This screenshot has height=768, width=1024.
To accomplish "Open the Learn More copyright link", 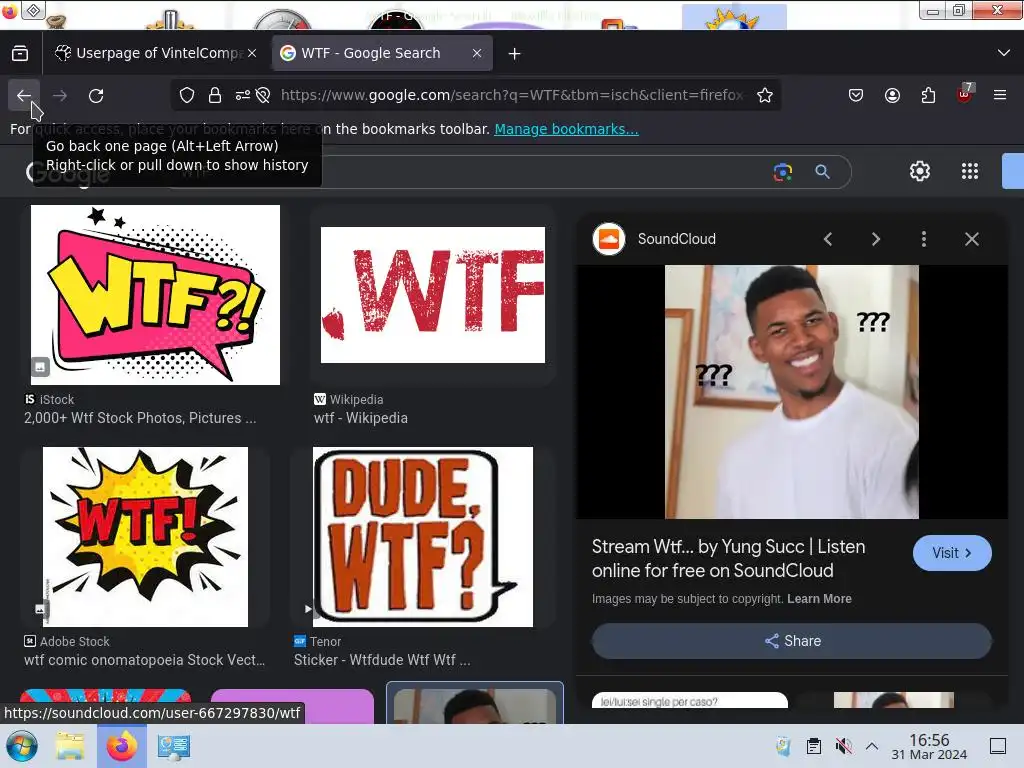I will 819,599.
